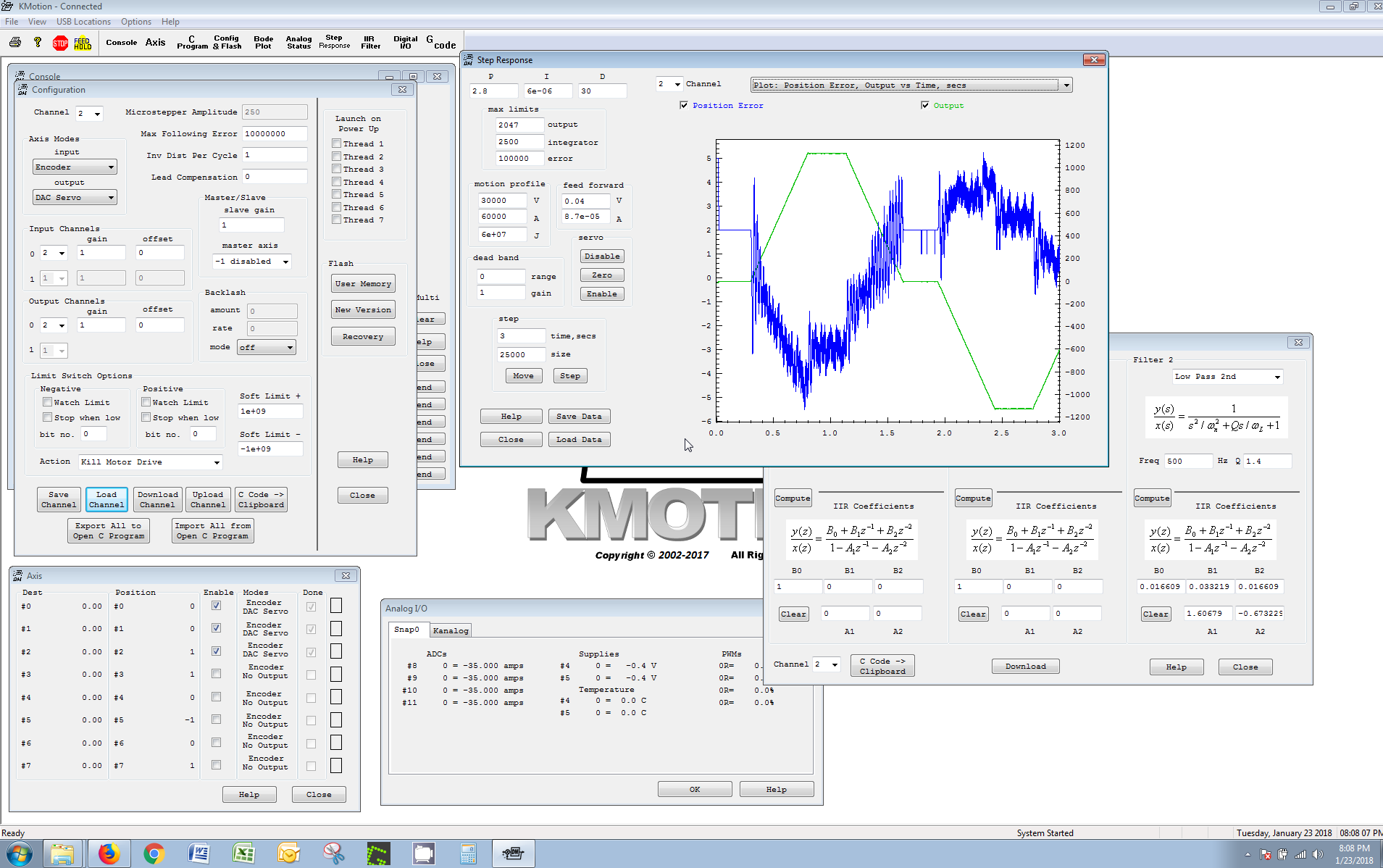The height and width of the screenshot is (868, 1383).
Task: Toggle the Position Error plot checkbox
Action: coord(684,106)
